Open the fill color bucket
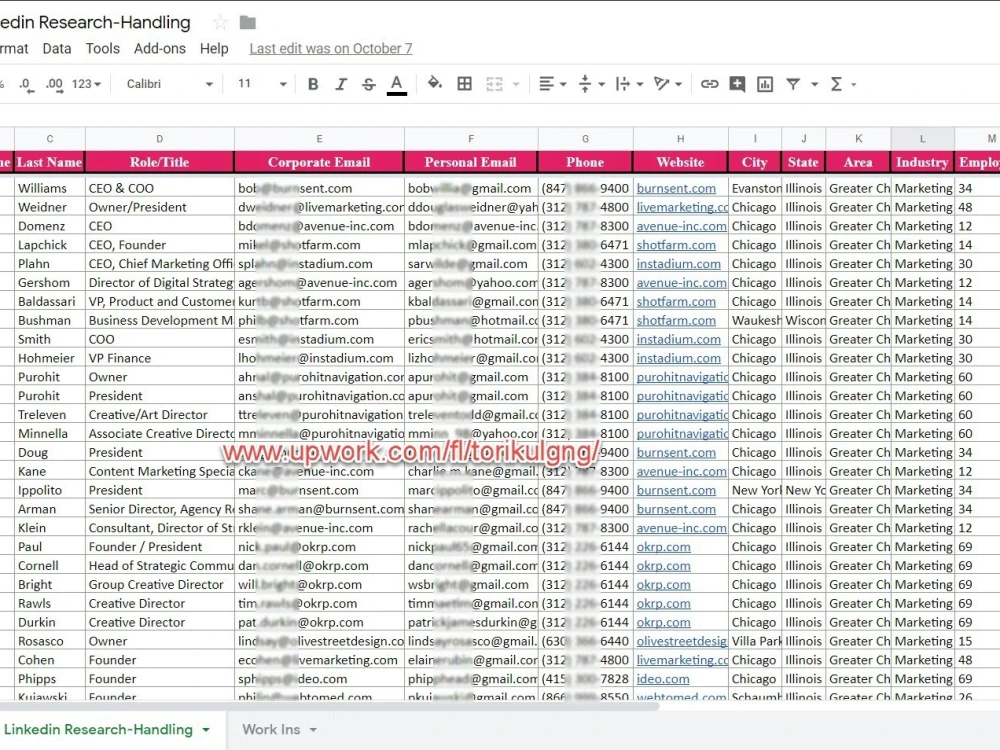The height and width of the screenshot is (750, 1000). tap(435, 84)
